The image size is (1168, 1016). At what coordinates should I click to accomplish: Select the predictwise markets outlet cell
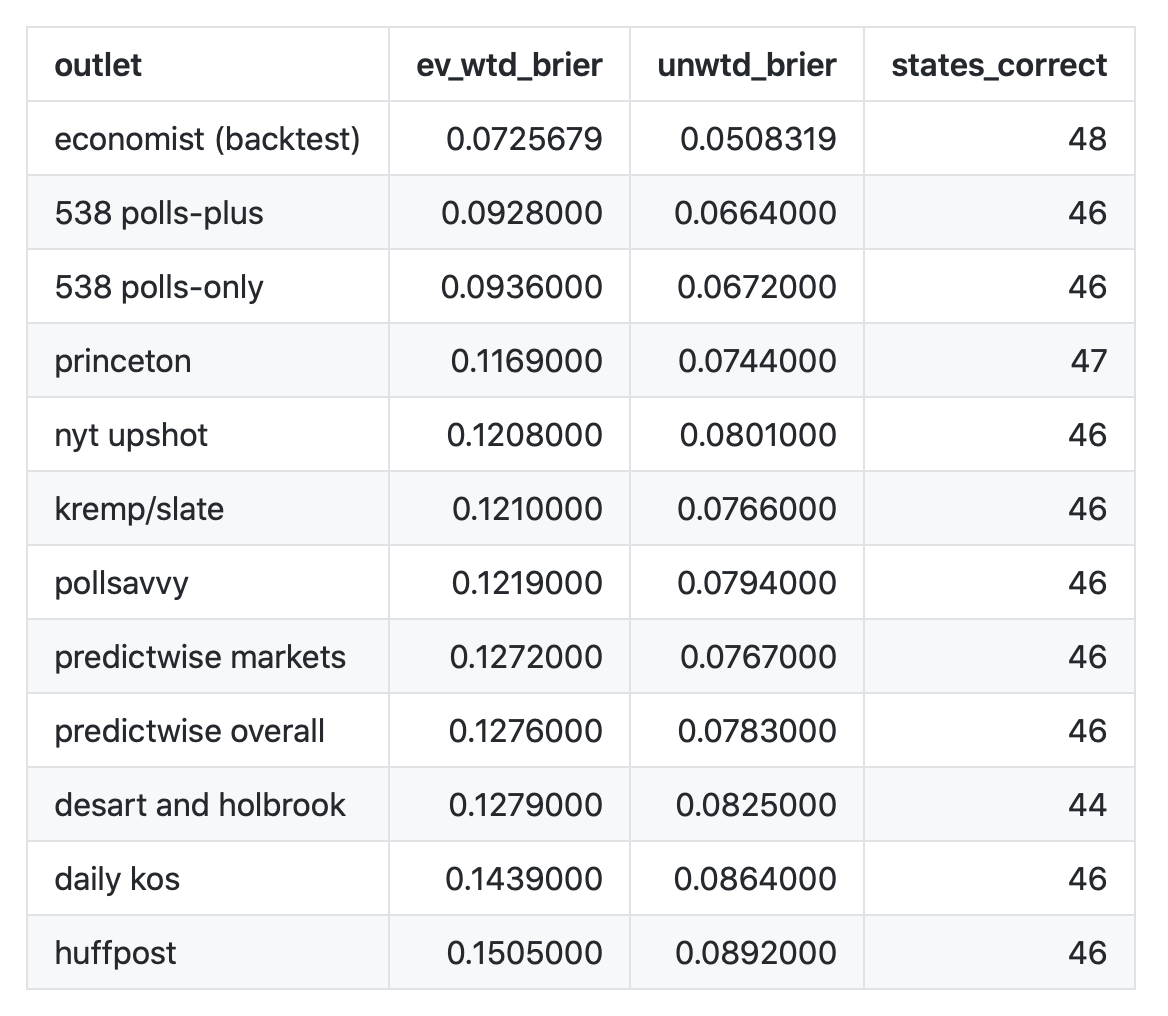click(x=200, y=657)
